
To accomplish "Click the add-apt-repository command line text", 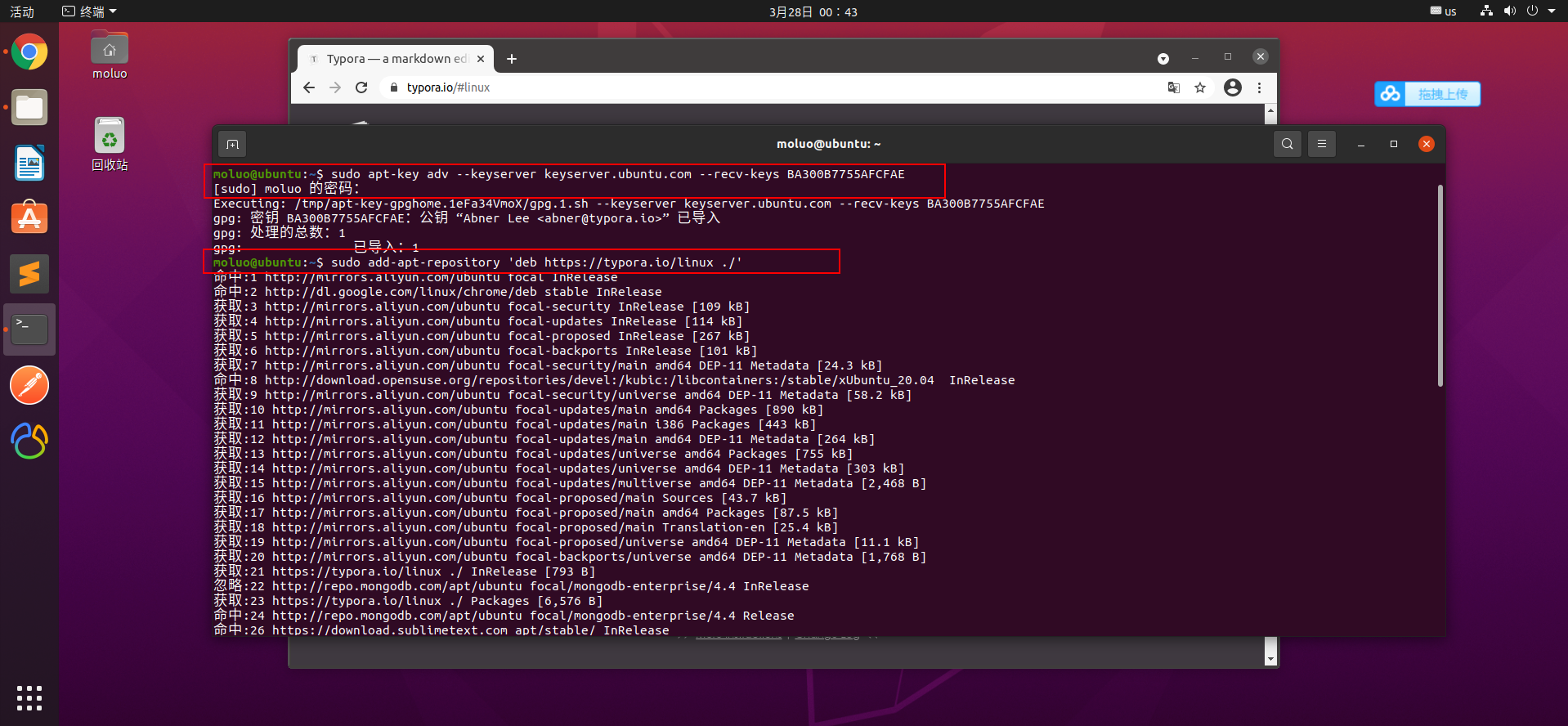I will [536, 262].
